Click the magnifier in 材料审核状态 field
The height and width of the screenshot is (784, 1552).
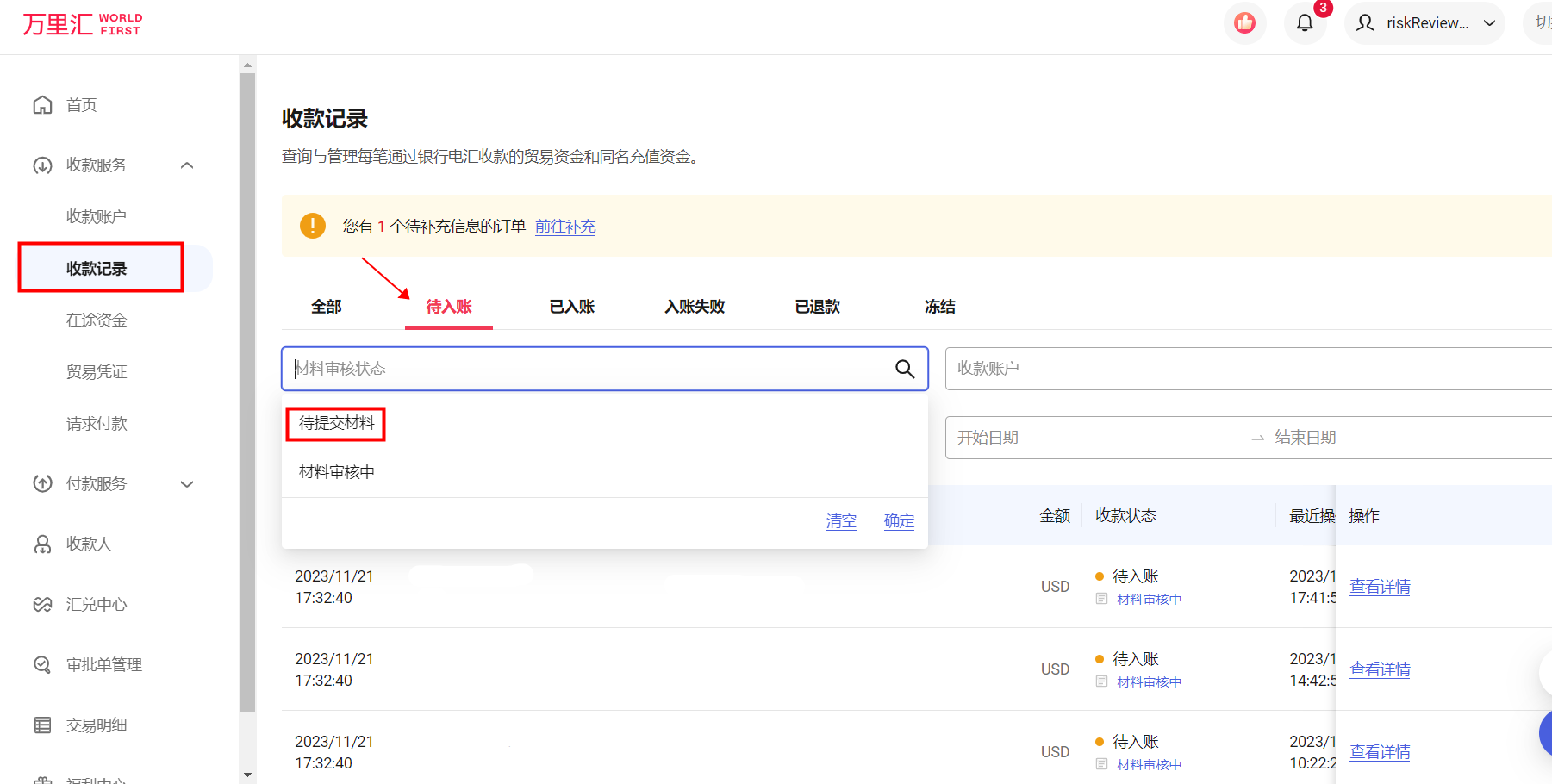[905, 369]
